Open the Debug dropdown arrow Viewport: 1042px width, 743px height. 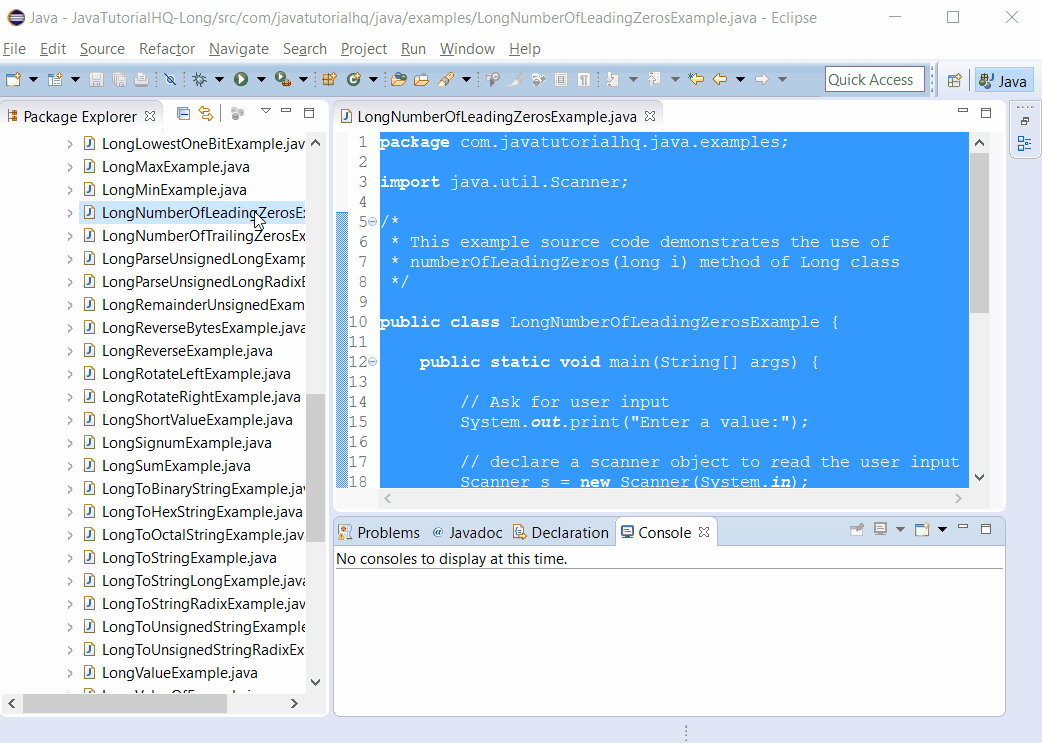(x=219, y=80)
